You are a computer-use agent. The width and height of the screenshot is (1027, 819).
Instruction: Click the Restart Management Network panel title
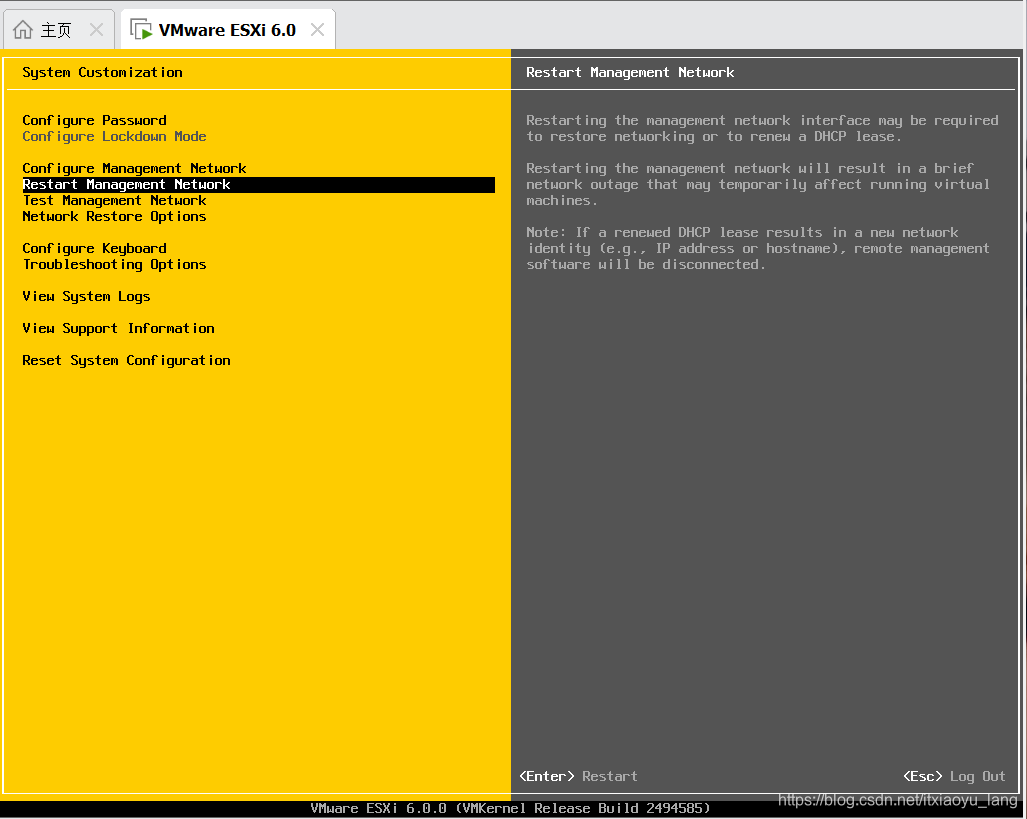pyautogui.click(x=630, y=72)
